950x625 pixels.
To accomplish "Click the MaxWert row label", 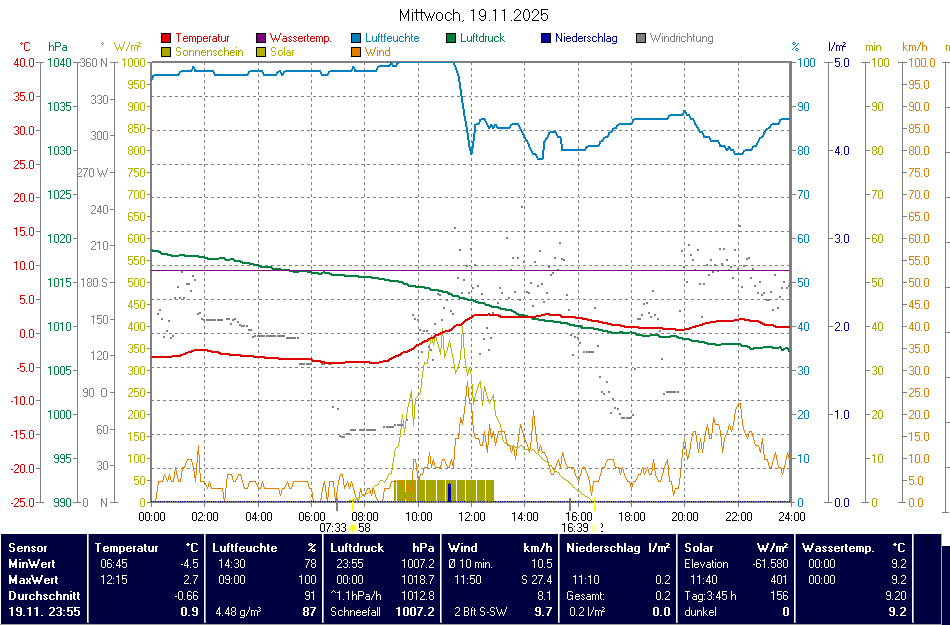I will coord(32,580).
